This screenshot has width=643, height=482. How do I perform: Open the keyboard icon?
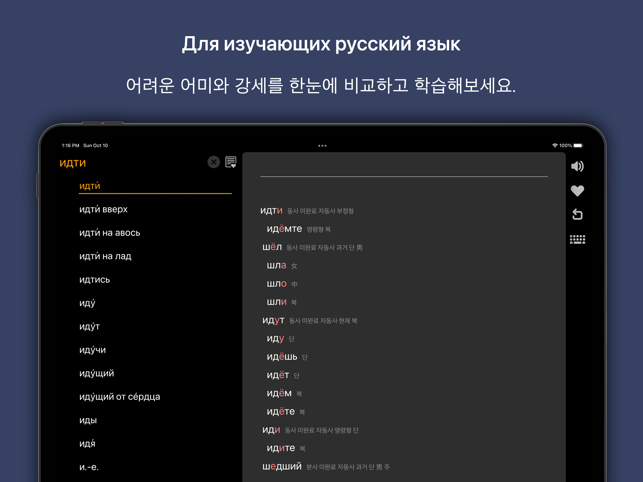click(577, 240)
